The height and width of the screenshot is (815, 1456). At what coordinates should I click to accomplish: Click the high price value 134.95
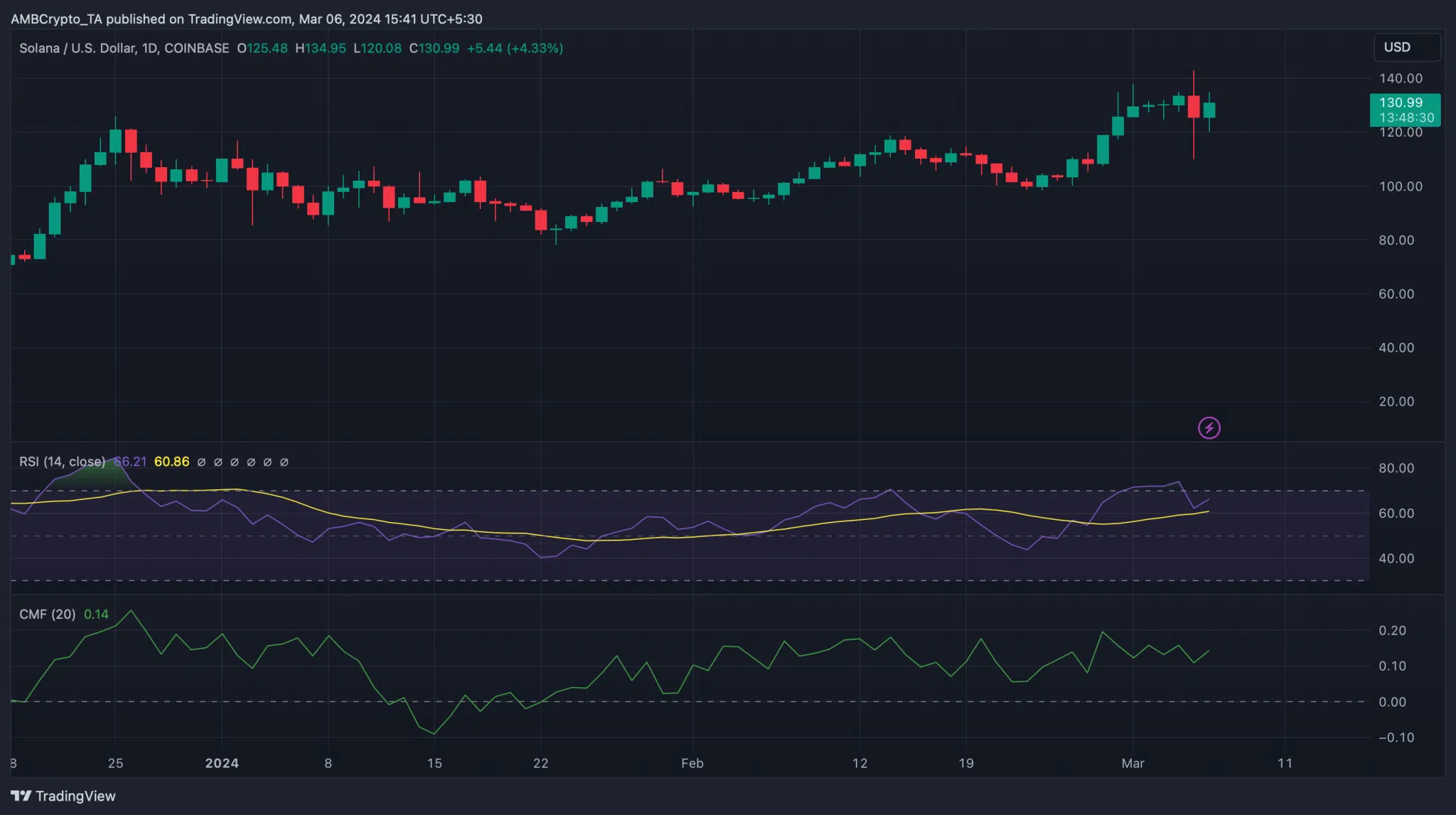325,48
